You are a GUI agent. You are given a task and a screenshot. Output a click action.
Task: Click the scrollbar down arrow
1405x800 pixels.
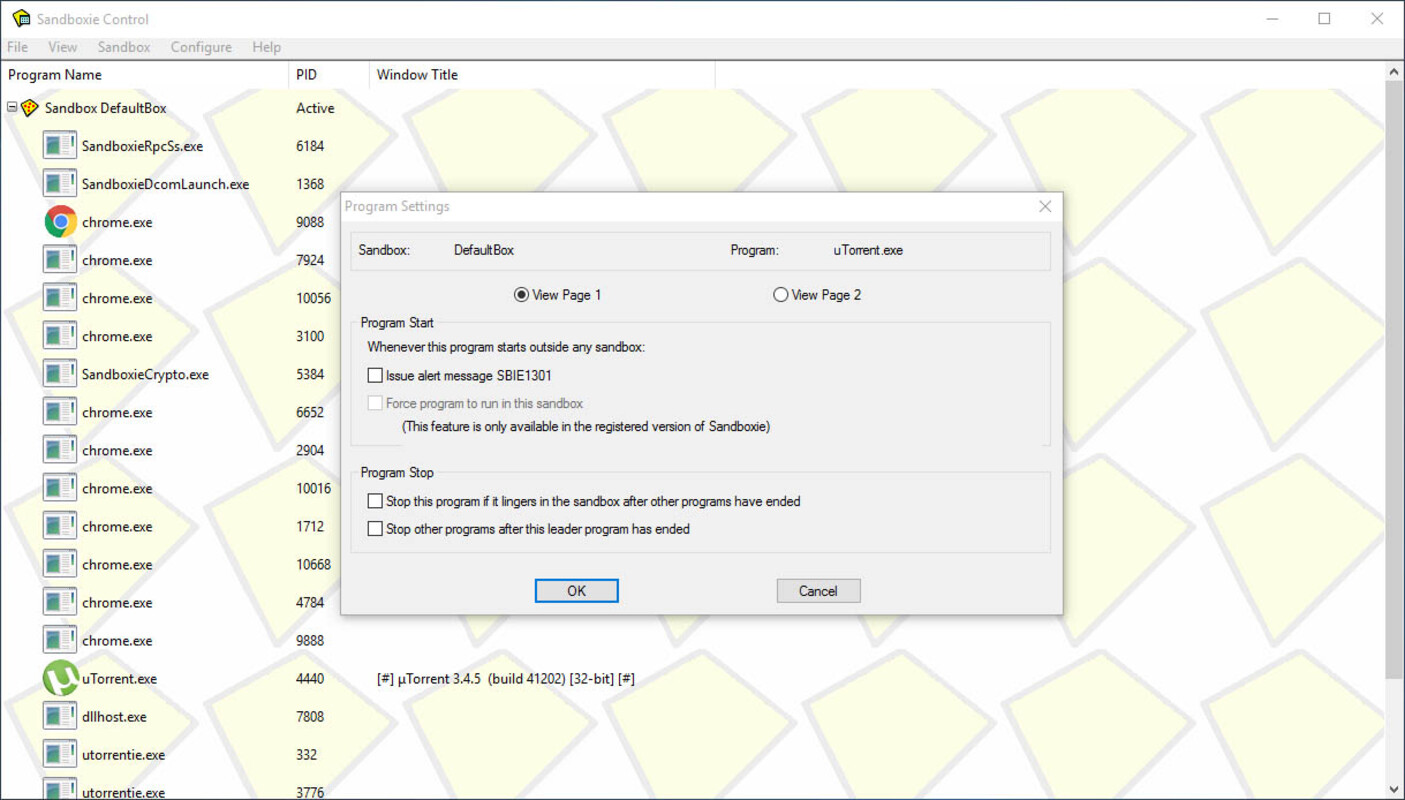[x=1394, y=790]
